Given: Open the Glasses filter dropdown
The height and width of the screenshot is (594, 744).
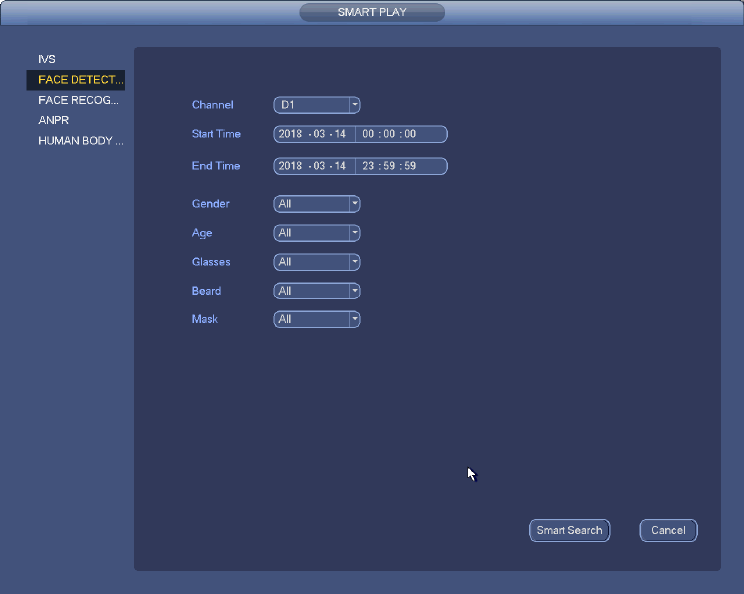Looking at the screenshot, I should pos(317,262).
